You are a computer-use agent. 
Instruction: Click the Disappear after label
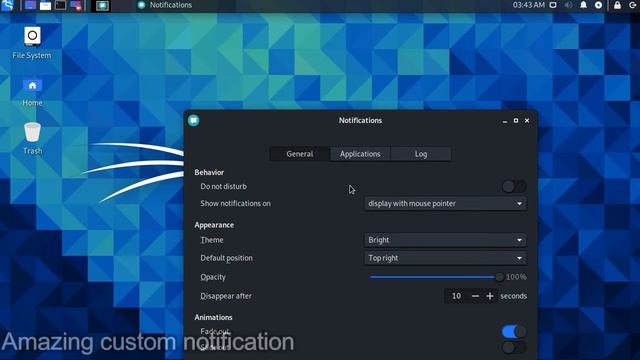click(x=226, y=296)
